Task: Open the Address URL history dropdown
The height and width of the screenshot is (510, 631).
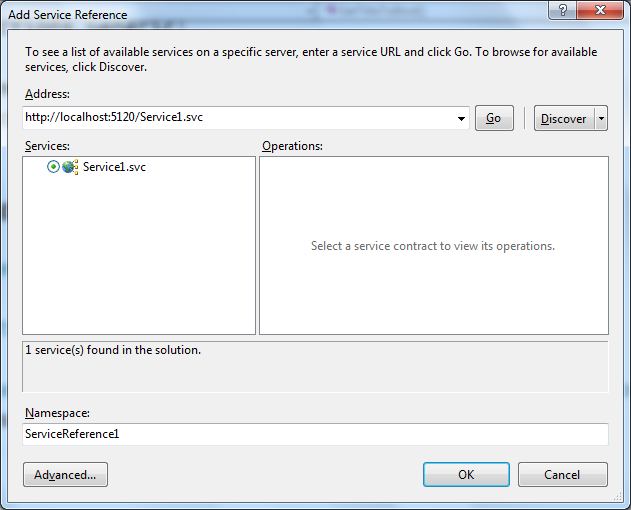Action: [x=461, y=118]
